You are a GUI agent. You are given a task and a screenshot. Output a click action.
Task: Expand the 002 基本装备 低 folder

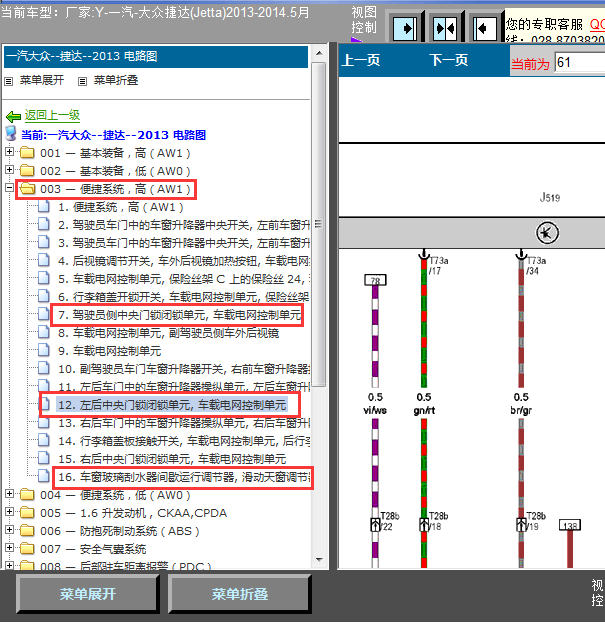[10, 170]
